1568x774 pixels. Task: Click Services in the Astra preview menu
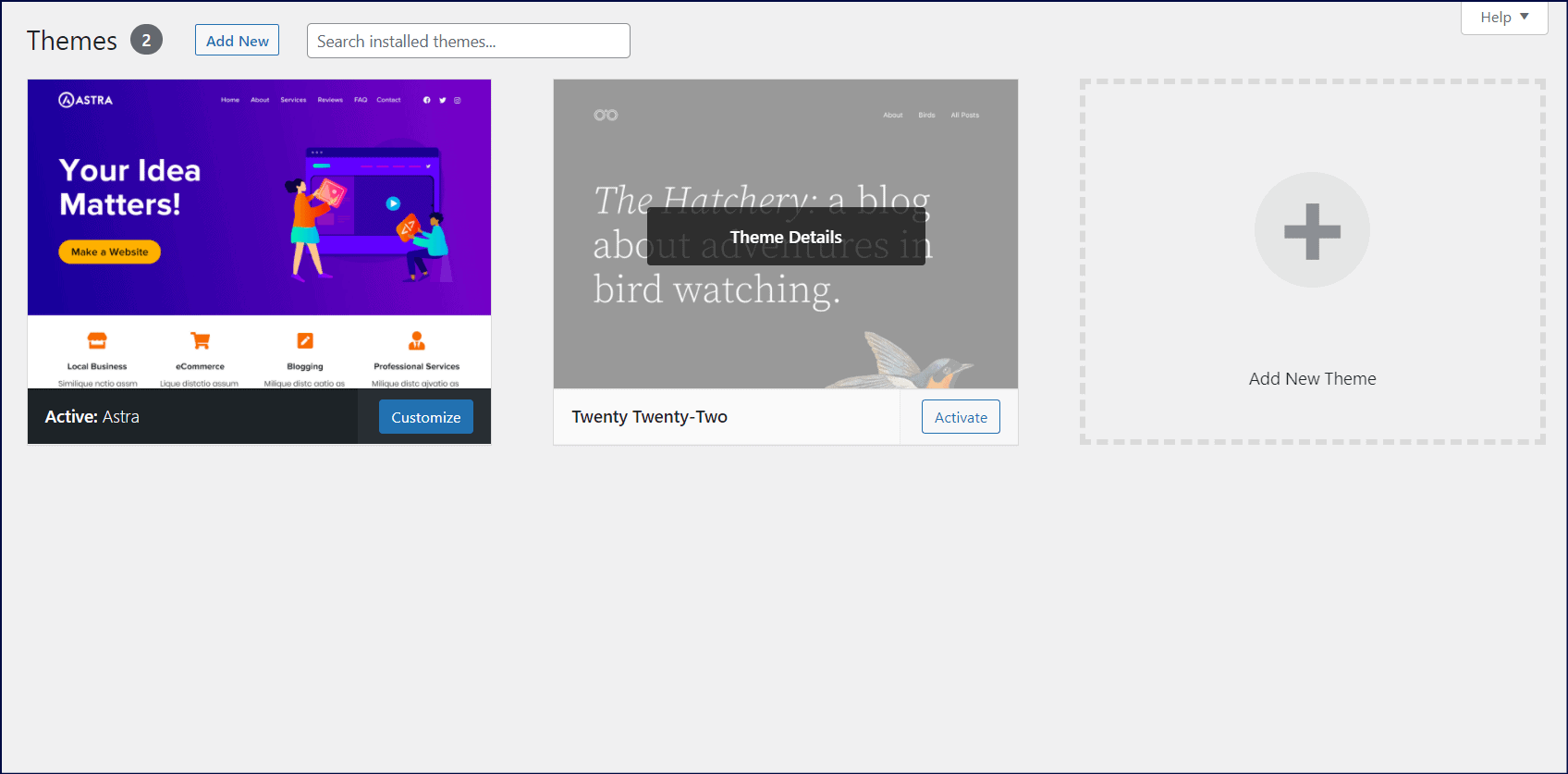pos(293,100)
